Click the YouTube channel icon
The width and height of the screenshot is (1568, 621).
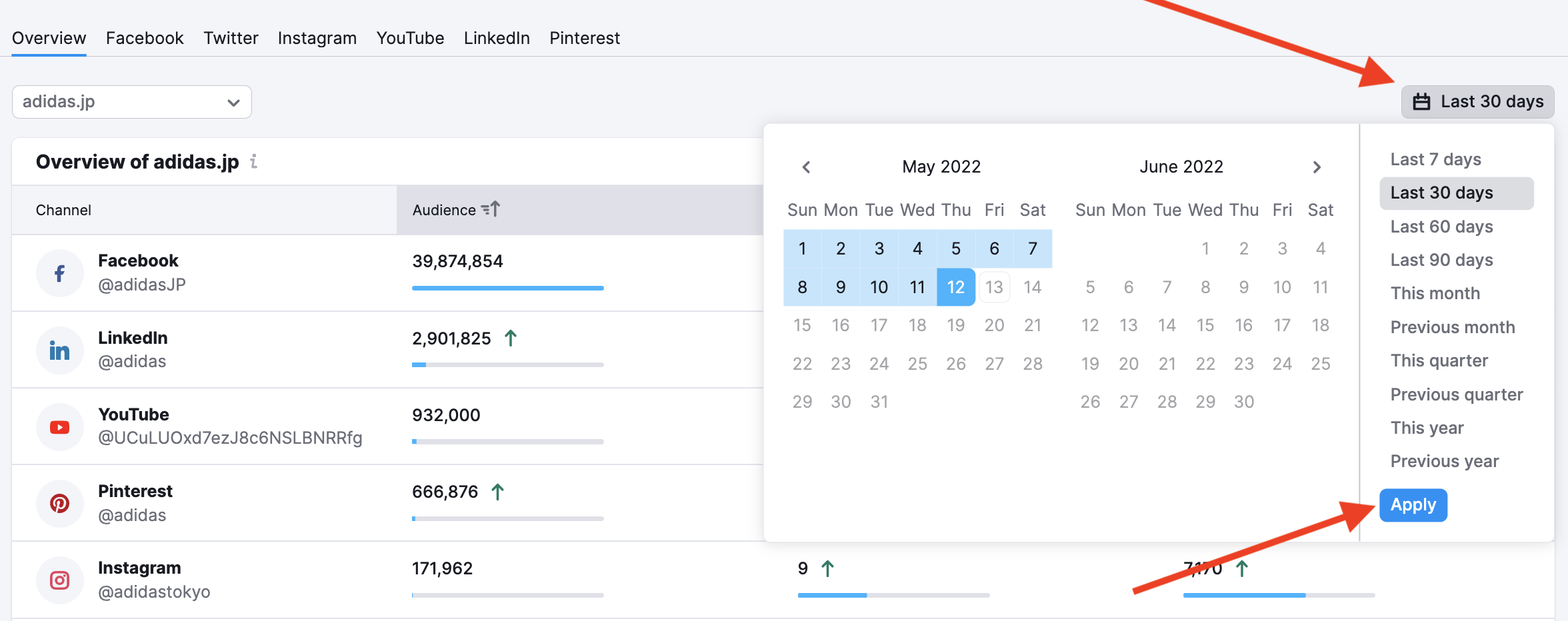point(59,427)
